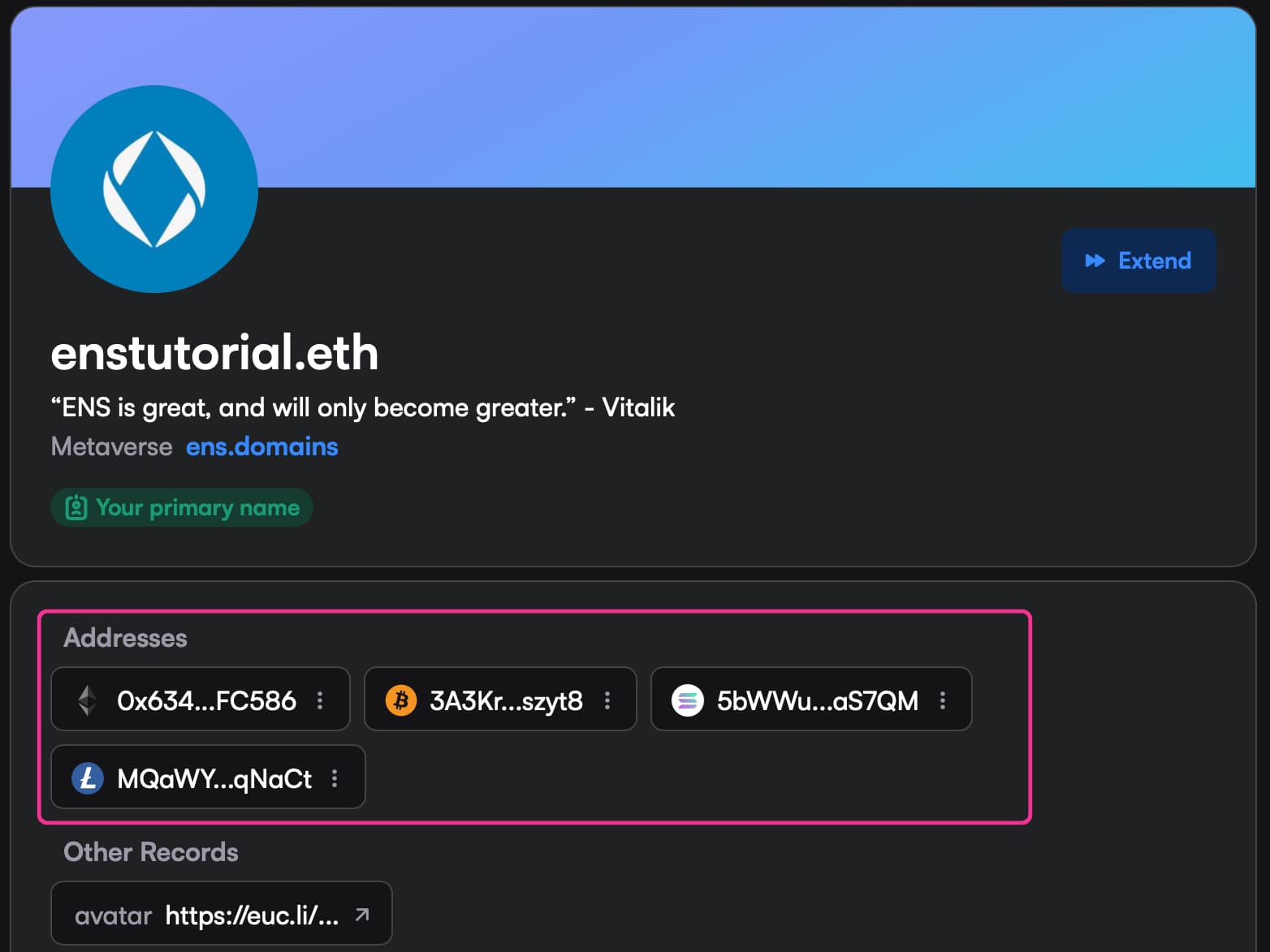Click the Your primary name badge
Viewport: 1270px width, 952px height.
182,507
